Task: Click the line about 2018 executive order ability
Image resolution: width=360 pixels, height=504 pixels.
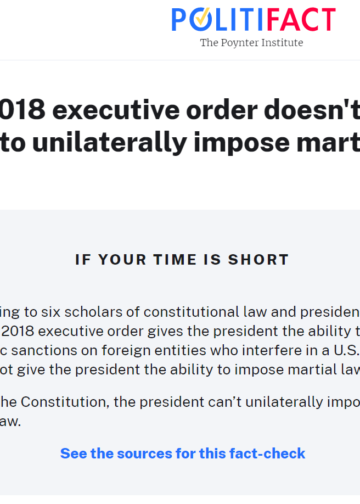Action: click(x=180, y=331)
